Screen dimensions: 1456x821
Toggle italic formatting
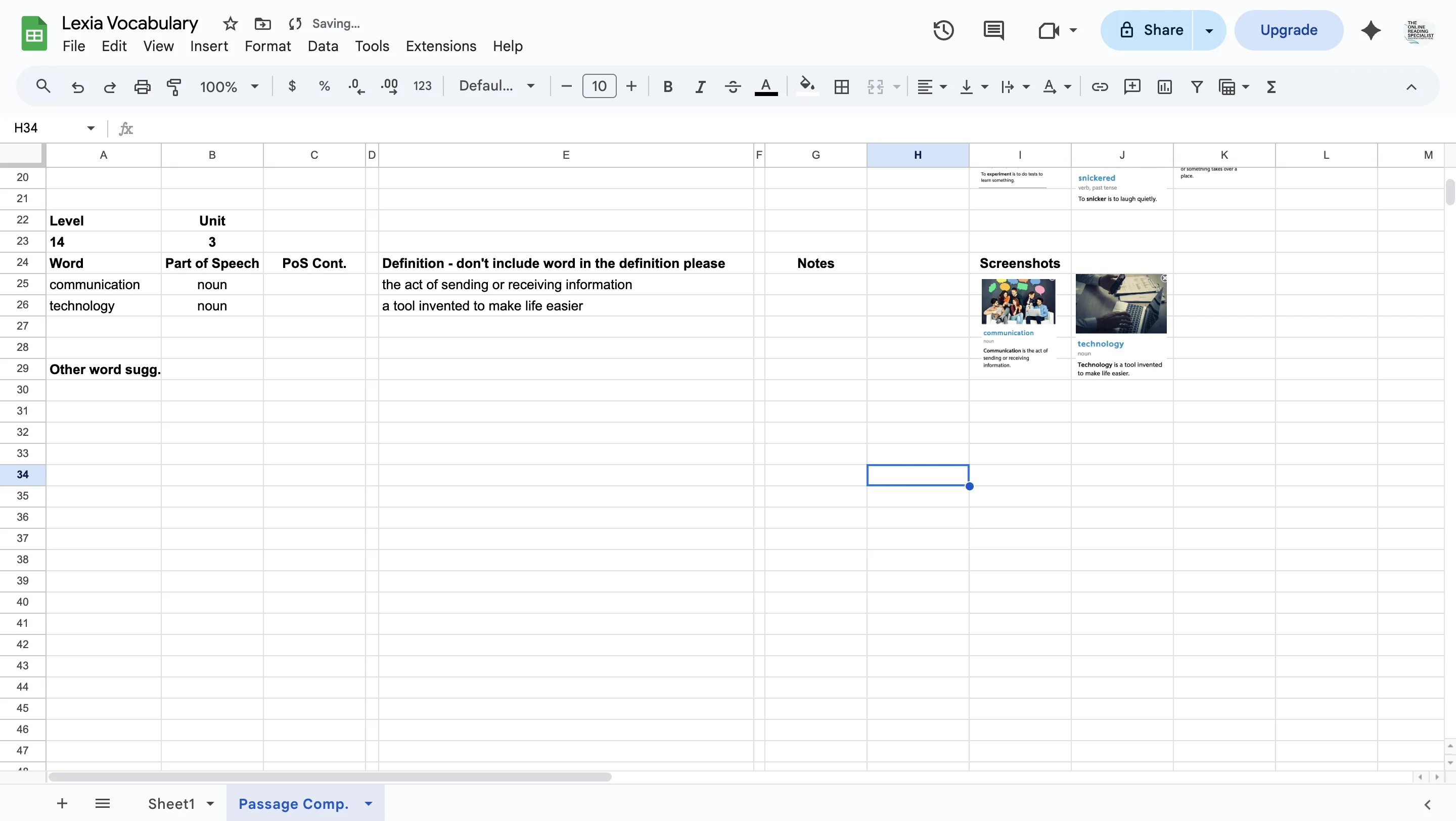point(700,86)
